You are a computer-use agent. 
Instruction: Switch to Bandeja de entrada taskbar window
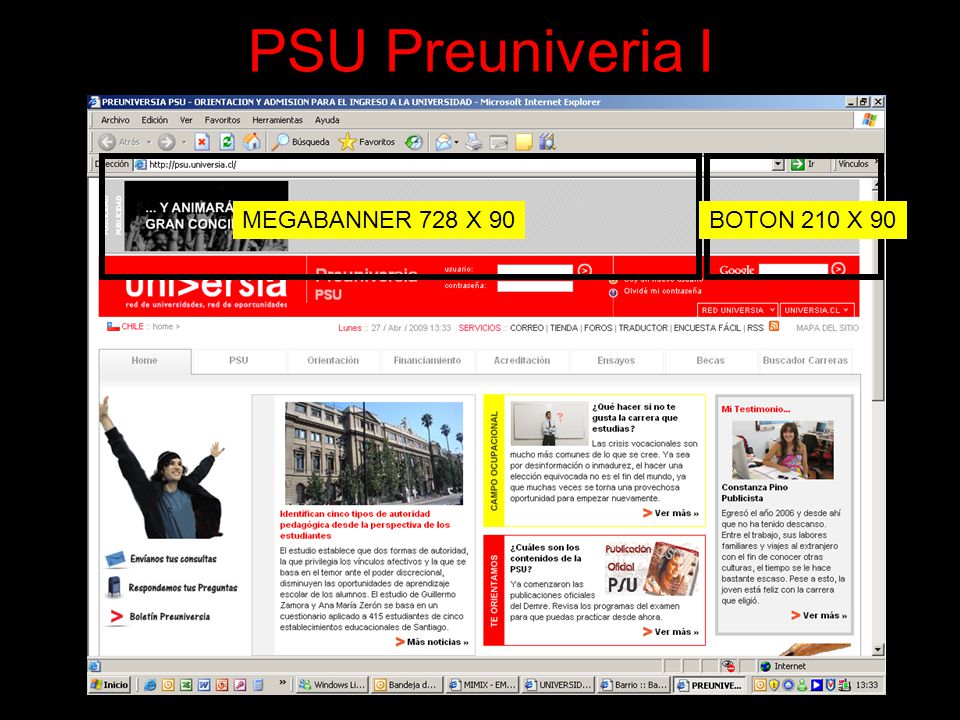point(407,685)
